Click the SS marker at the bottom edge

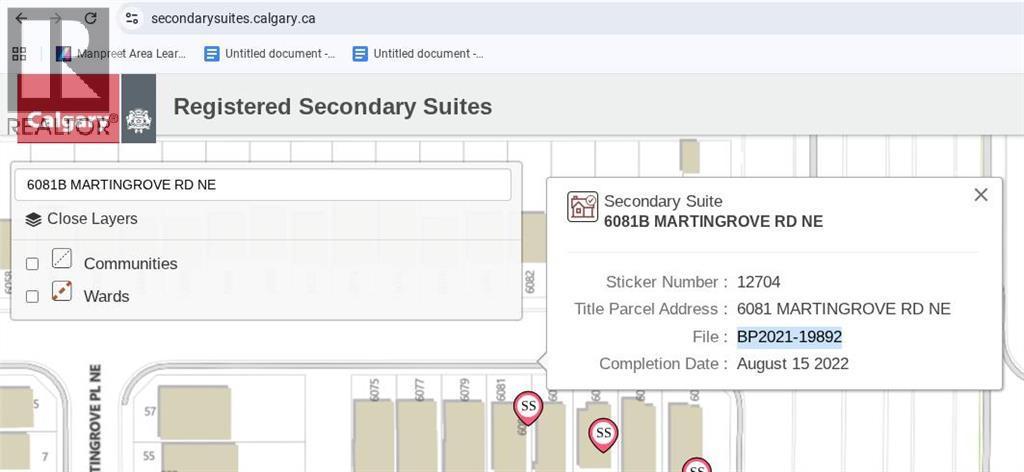[696, 466]
